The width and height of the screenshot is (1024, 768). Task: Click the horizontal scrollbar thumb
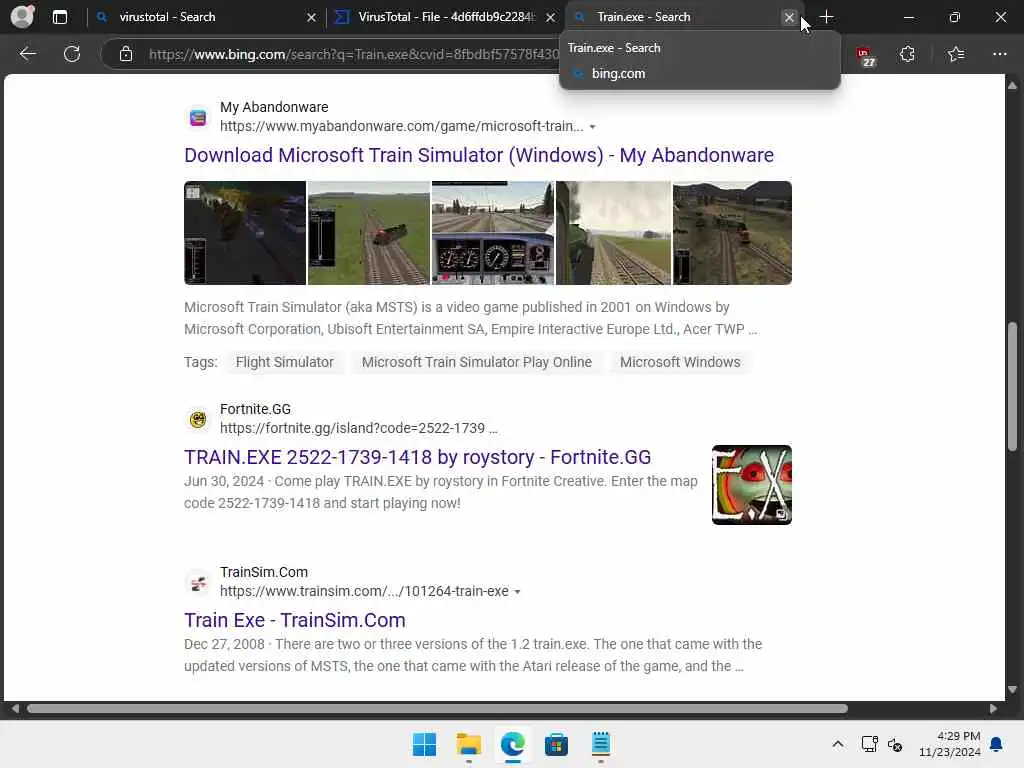point(437,709)
